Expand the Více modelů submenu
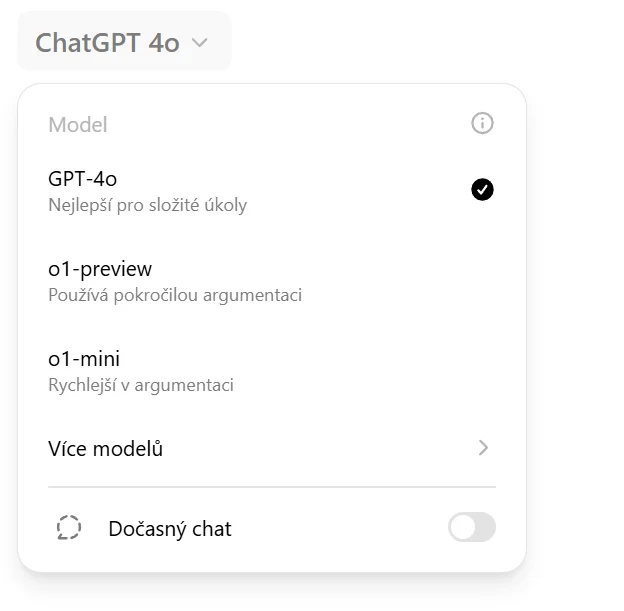This screenshot has width=624, height=611. pos(272,449)
